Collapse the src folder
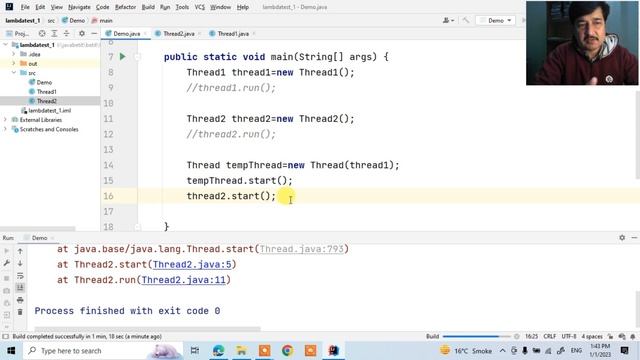This screenshot has width=640, height=360. [13, 73]
